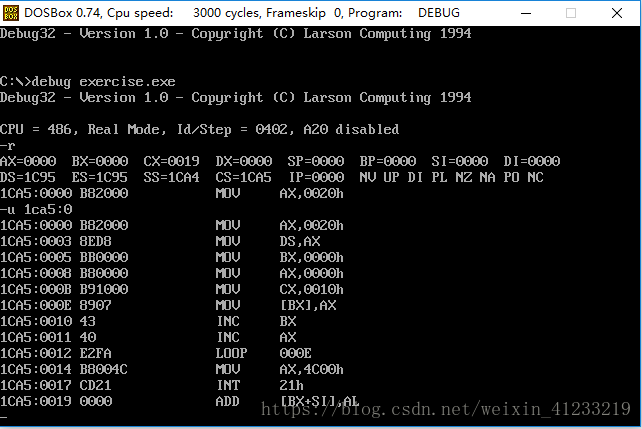
Task: Click operand CX,0010h
Action: point(312,289)
